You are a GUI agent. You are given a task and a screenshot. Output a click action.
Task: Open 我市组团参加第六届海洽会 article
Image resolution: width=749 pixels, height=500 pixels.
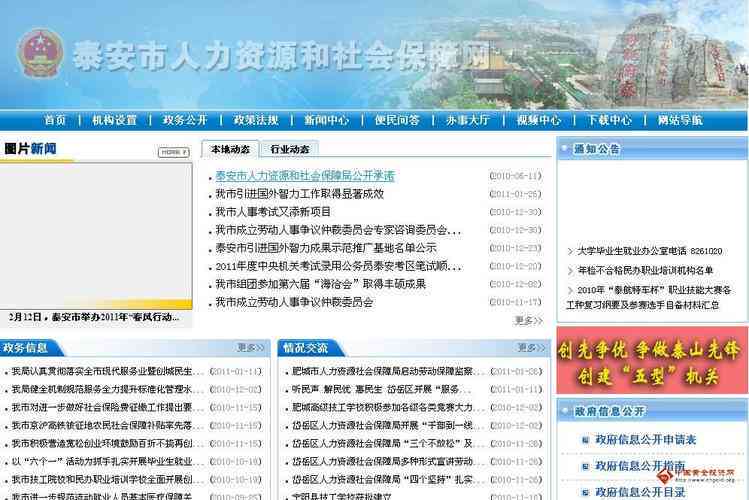[x=321, y=284]
